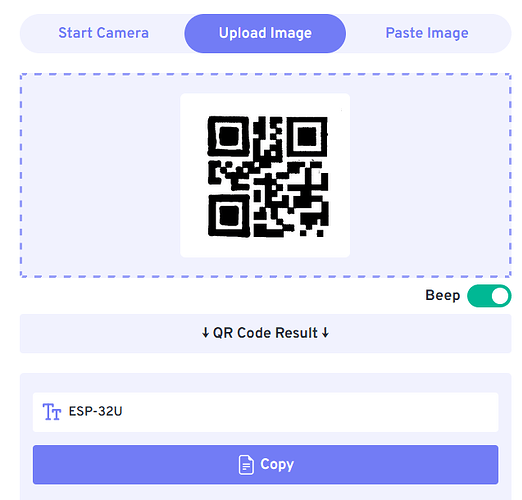
Task: Click the left down-arrow beside QR Code Result
Action: point(205,333)
